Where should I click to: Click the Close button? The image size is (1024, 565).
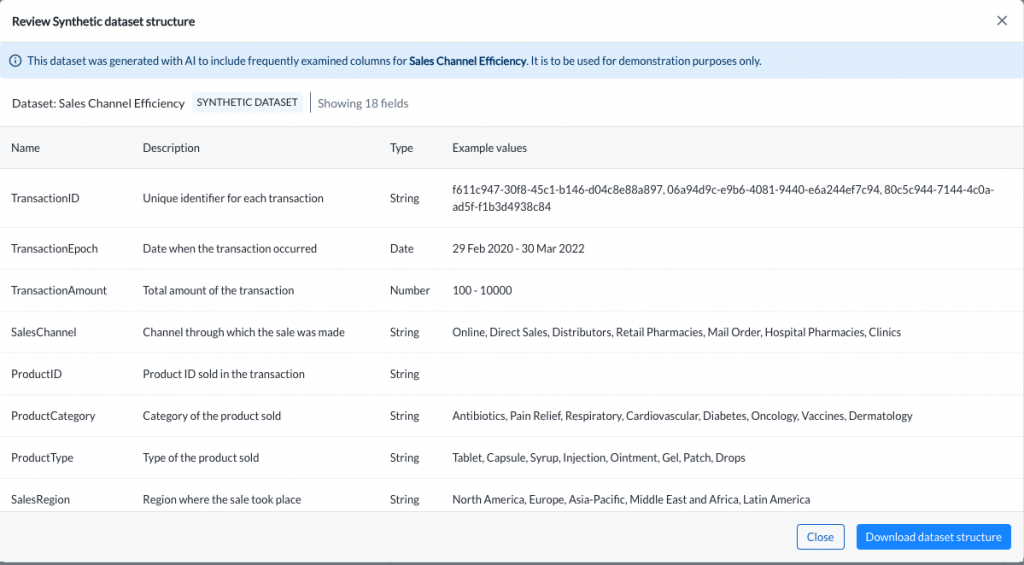(820, 537)
